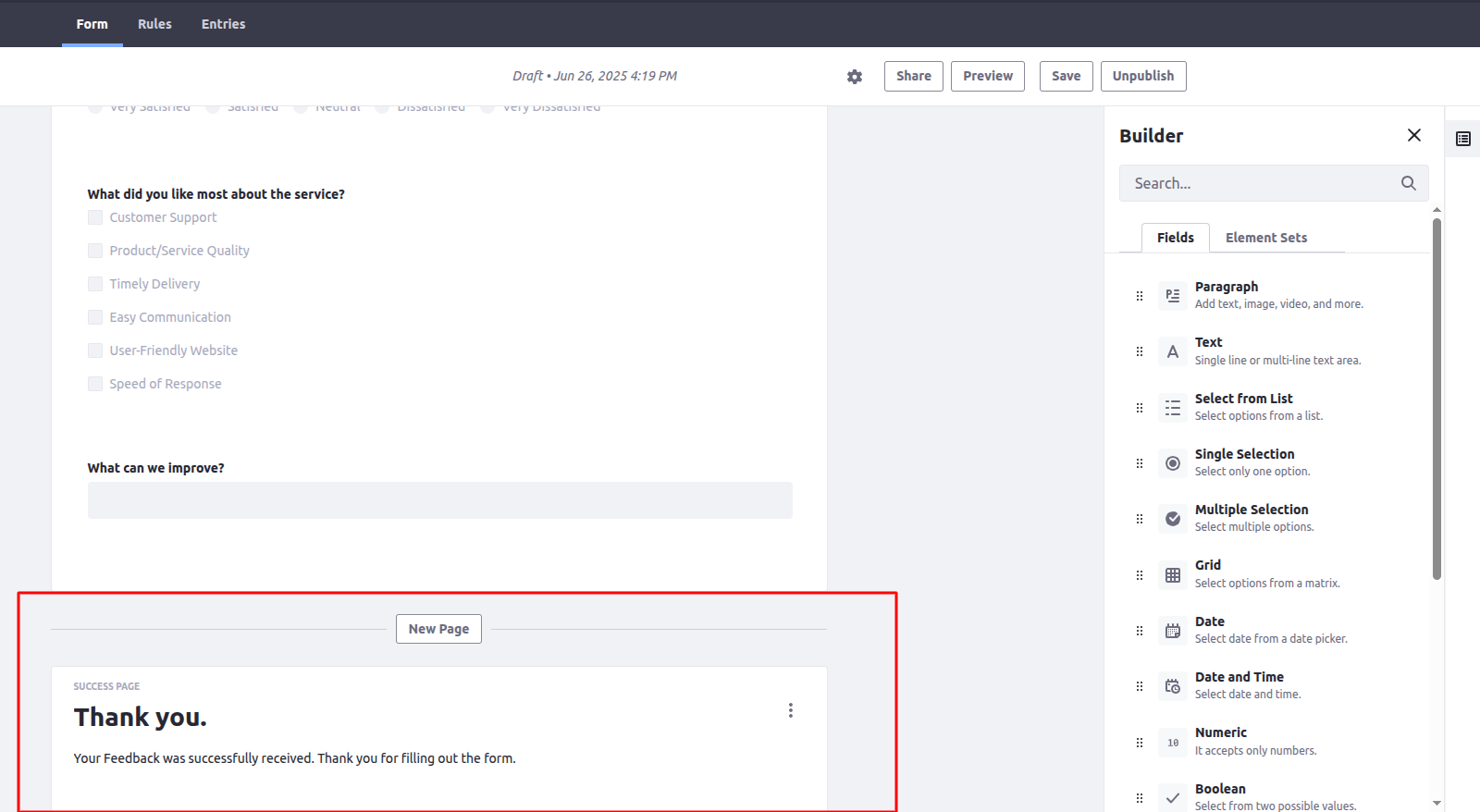Unpublish the form
The height and width of the screenshot is (812, 1480).
coord(1143,76)
